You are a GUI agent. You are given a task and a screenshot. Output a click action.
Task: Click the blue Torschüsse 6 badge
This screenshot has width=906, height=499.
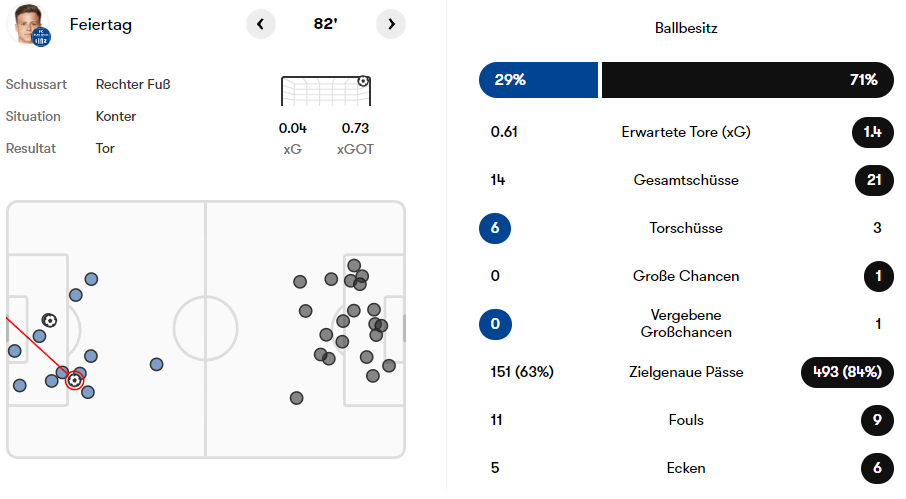497,228
